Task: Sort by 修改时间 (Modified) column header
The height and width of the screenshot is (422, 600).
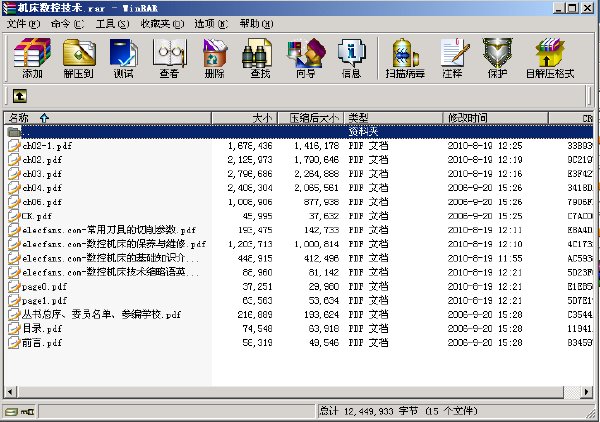Action: coord(496,118)
